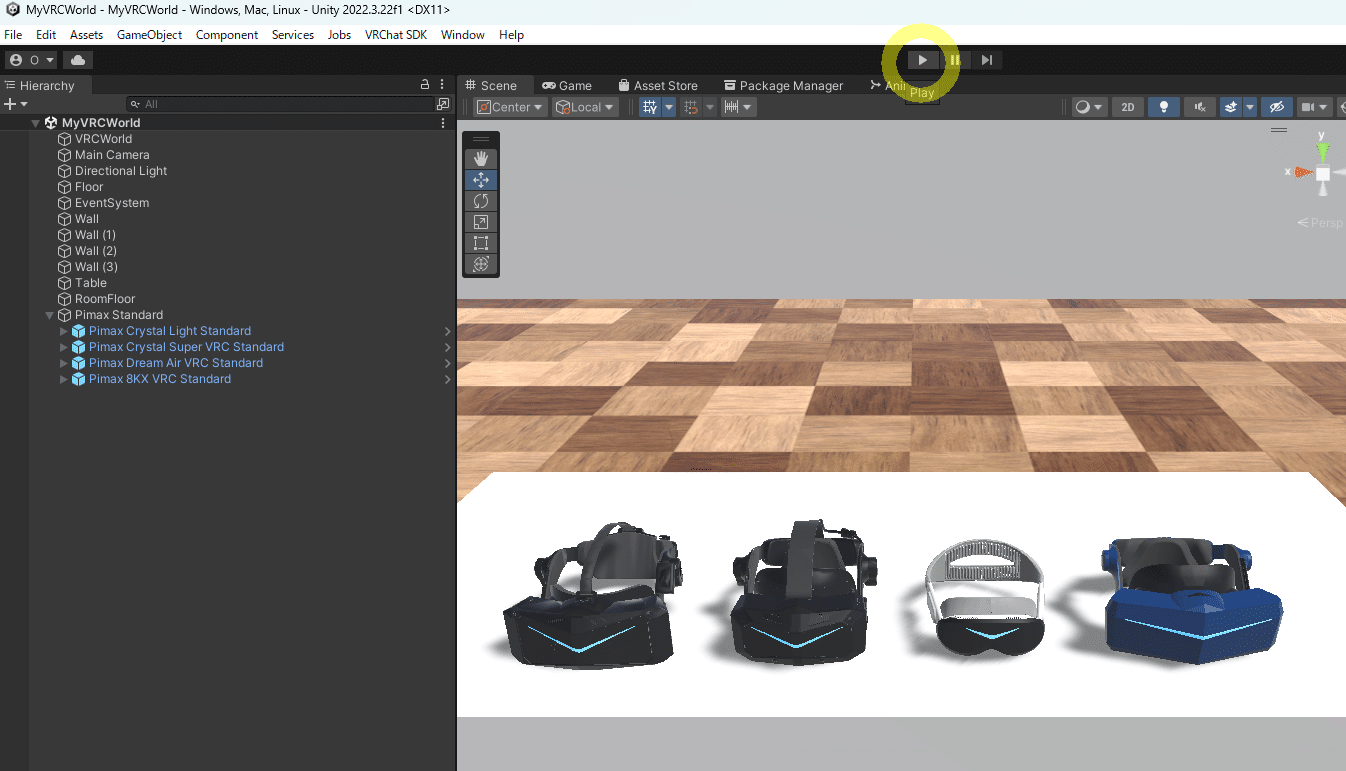The image size is (1346, 771).
Task: Open the GameObject menu
Action: coord(150,35)
